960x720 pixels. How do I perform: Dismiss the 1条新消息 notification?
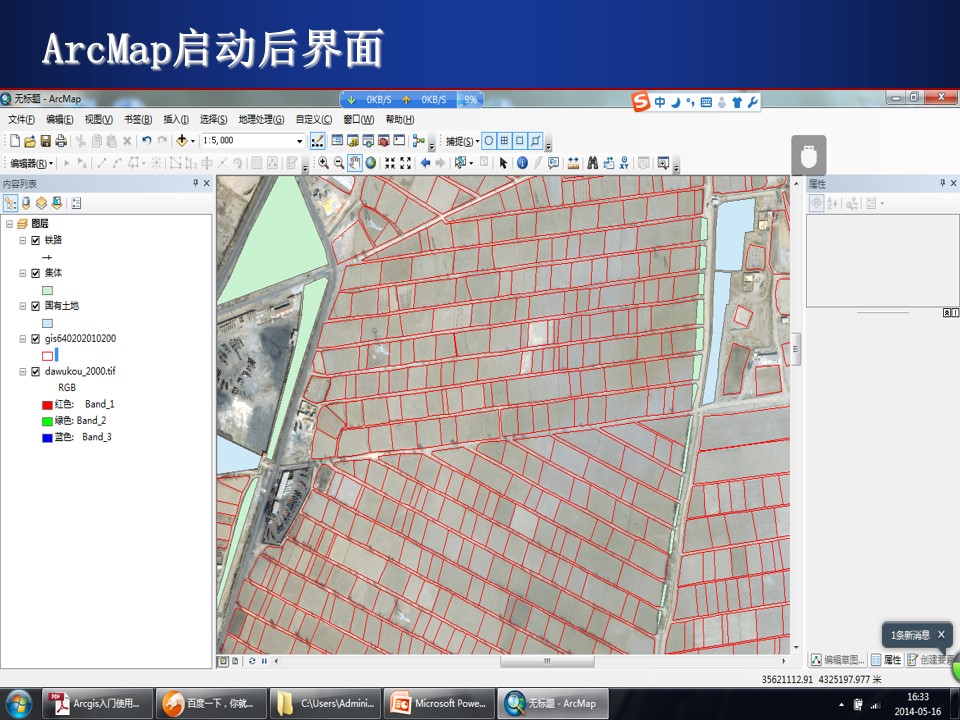(942, 634)
